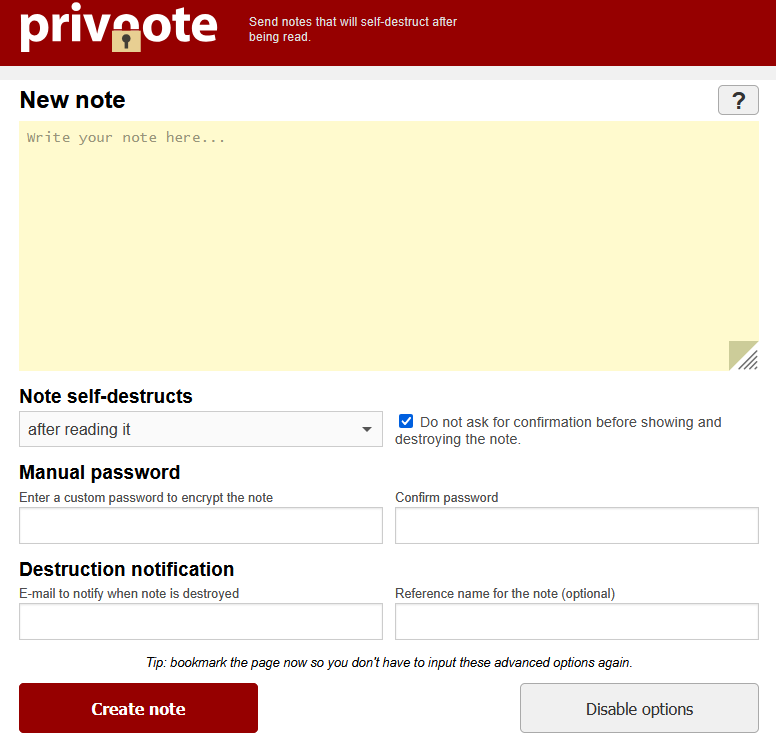Click the Privnote logo

click(118, 28)
